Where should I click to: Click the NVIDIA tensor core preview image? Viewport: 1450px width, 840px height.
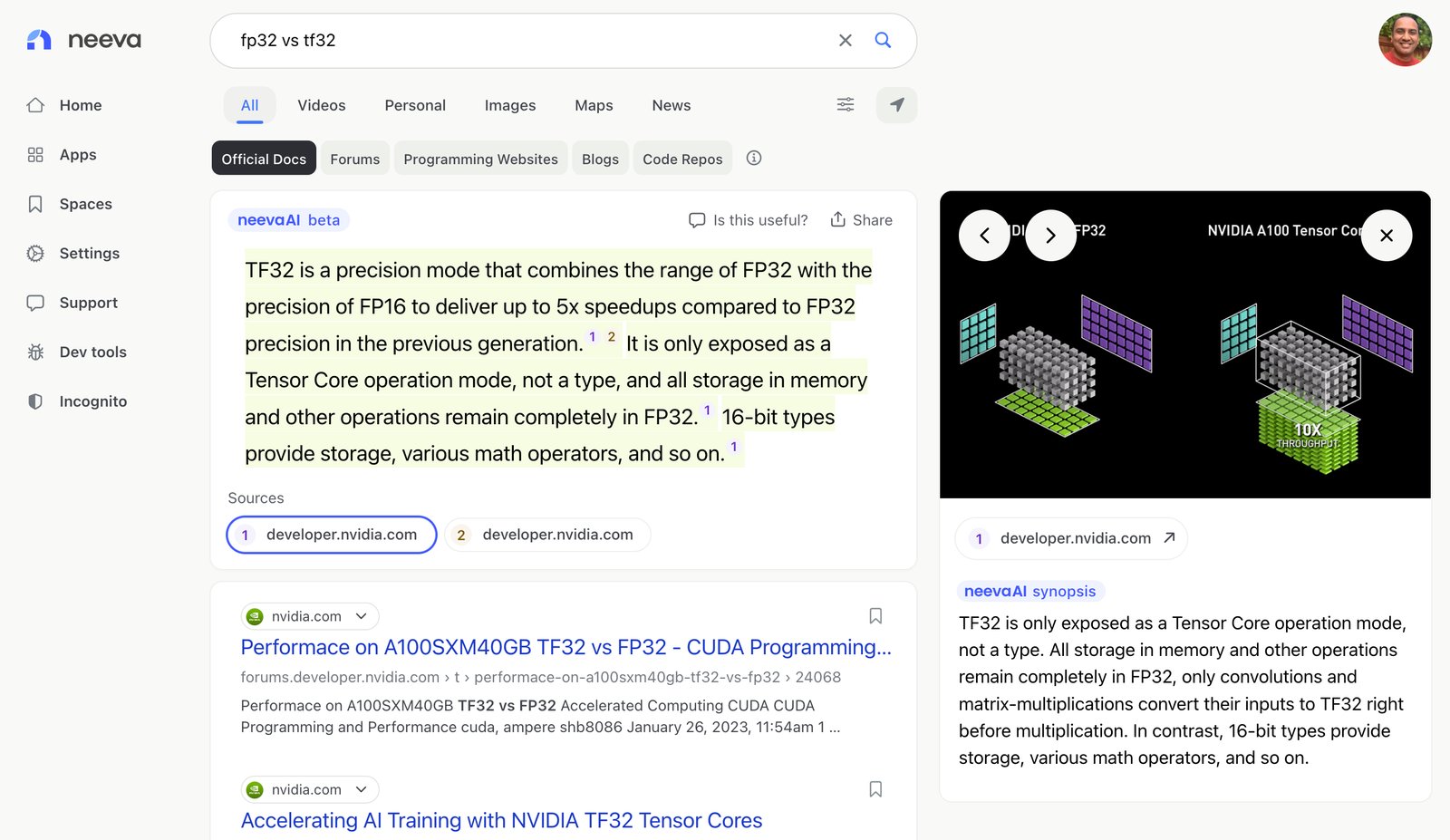tap(1185, 344)
